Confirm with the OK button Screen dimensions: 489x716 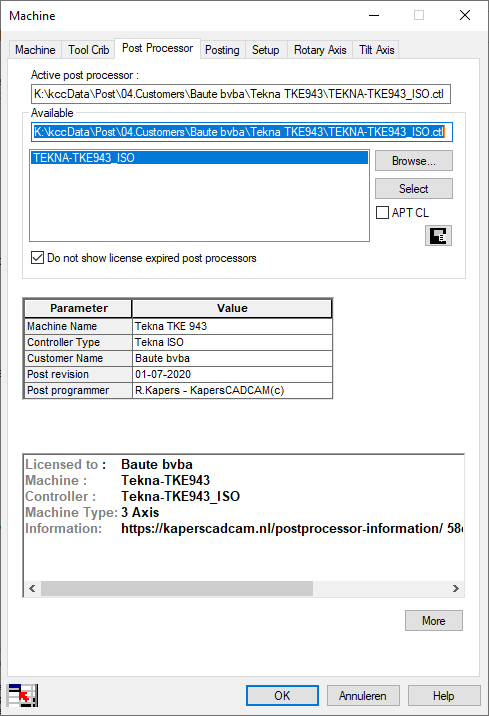coord(282,695)
